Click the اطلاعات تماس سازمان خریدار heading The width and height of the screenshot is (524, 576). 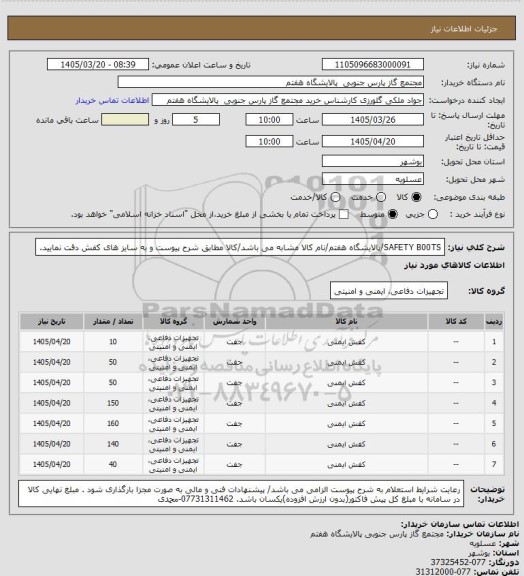click(x=459, y=524)
